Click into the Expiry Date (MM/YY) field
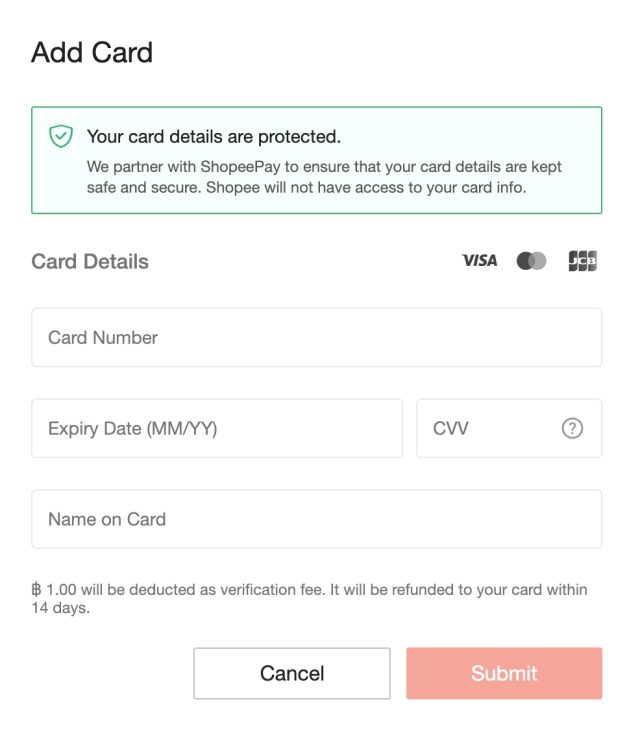The width and height of the screenshot is (640, 737). click(x=216, y=428)
